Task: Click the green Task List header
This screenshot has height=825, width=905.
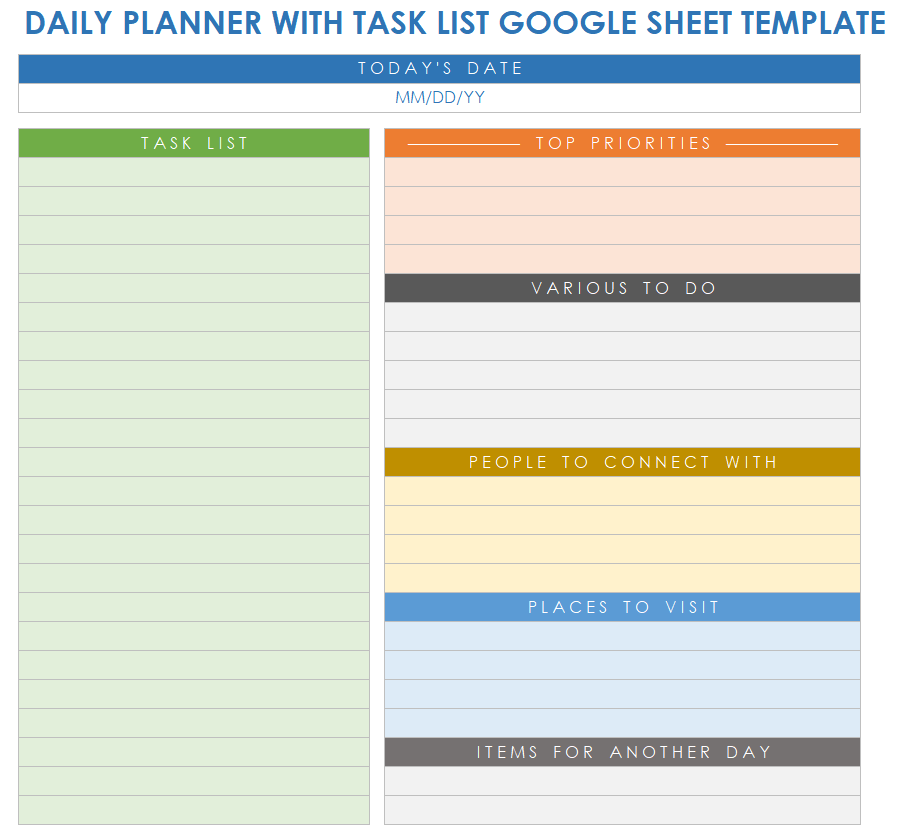Action: click(x=194, y=143)
